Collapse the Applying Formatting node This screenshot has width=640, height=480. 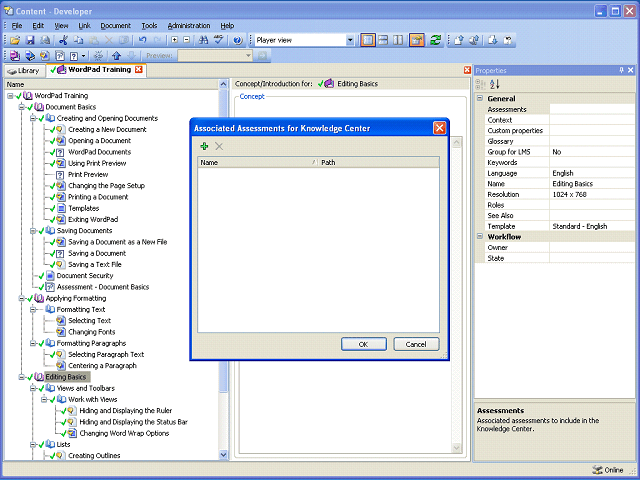point(22,298)
